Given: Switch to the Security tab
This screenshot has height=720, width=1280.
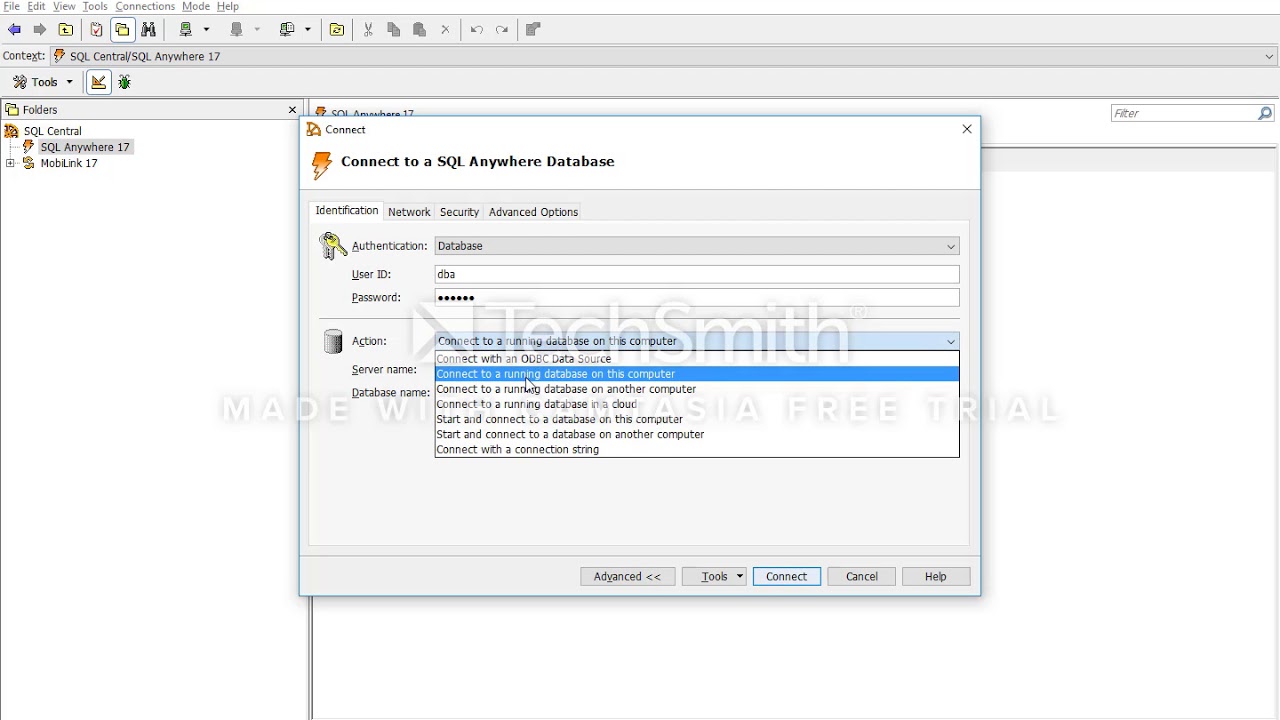Looking at the screenshot, I should coord(459,212).
